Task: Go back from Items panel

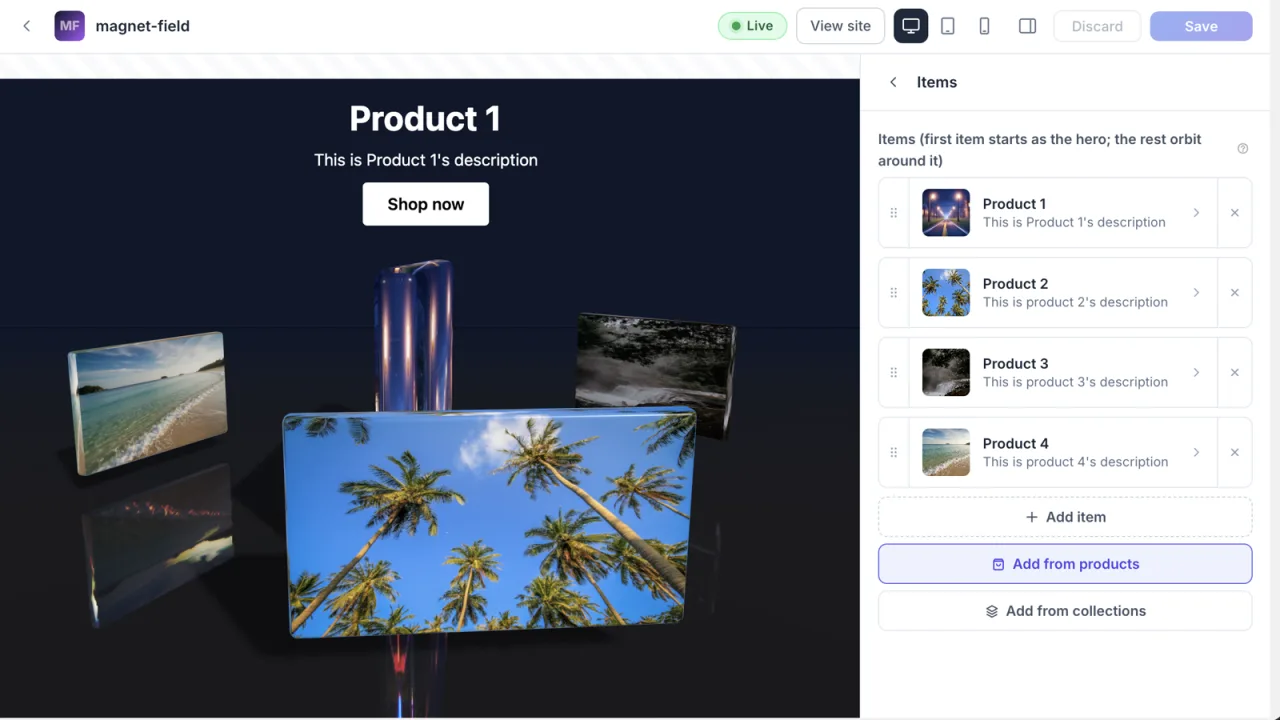Action: point(893,82)
